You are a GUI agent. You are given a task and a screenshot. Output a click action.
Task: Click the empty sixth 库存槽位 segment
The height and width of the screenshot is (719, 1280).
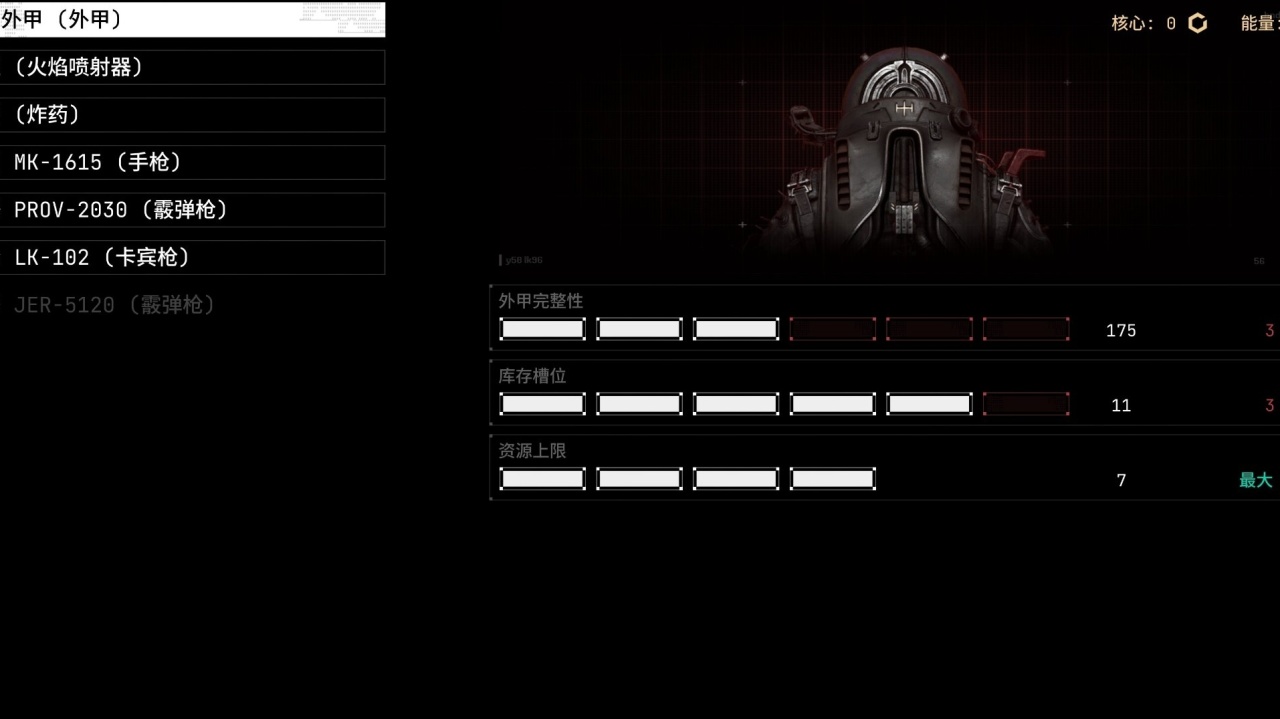click(1026, 404)
